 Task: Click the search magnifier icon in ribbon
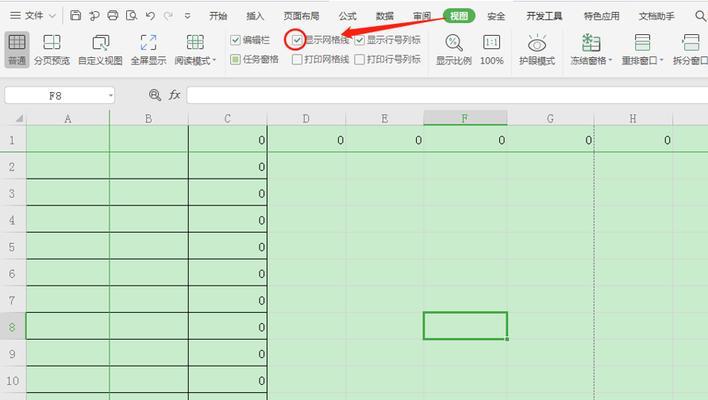(x=700, y=16)
